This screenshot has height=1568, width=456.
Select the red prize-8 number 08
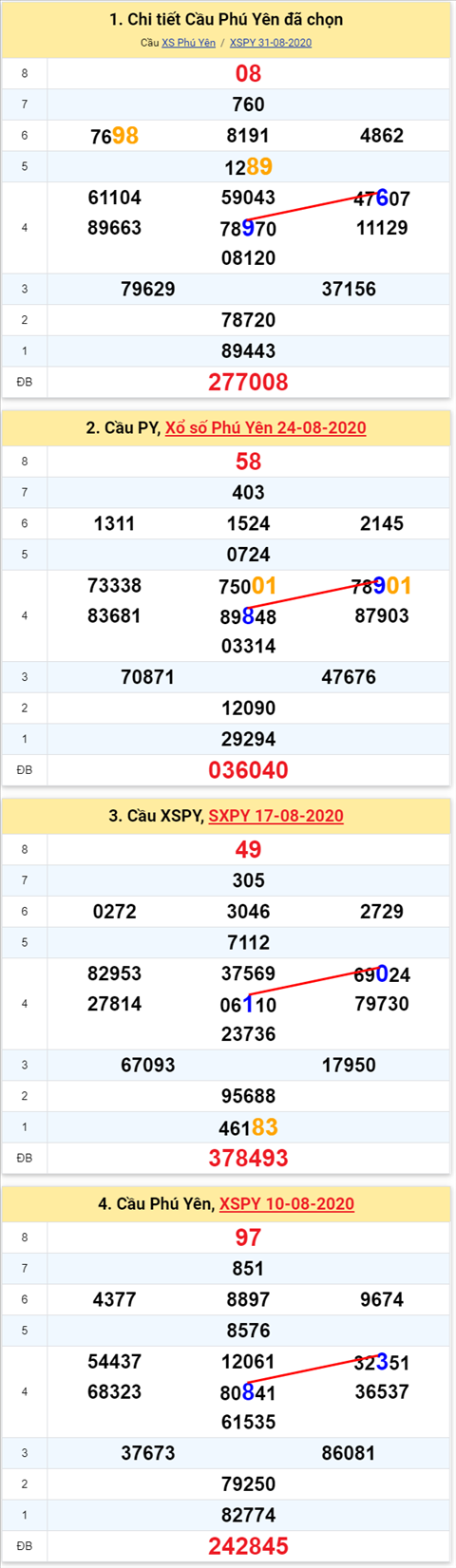tap(248, 73)
